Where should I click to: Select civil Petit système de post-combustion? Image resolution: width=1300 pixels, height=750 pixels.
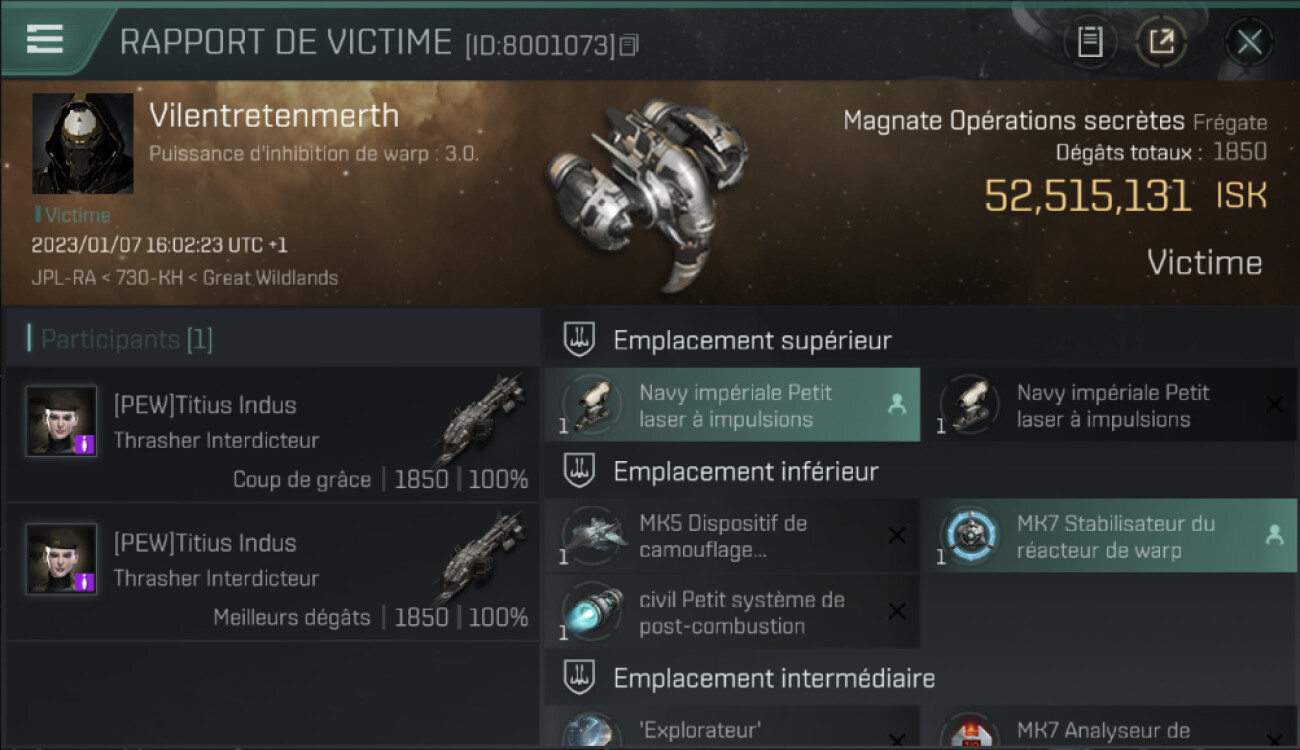click(732, 612)
